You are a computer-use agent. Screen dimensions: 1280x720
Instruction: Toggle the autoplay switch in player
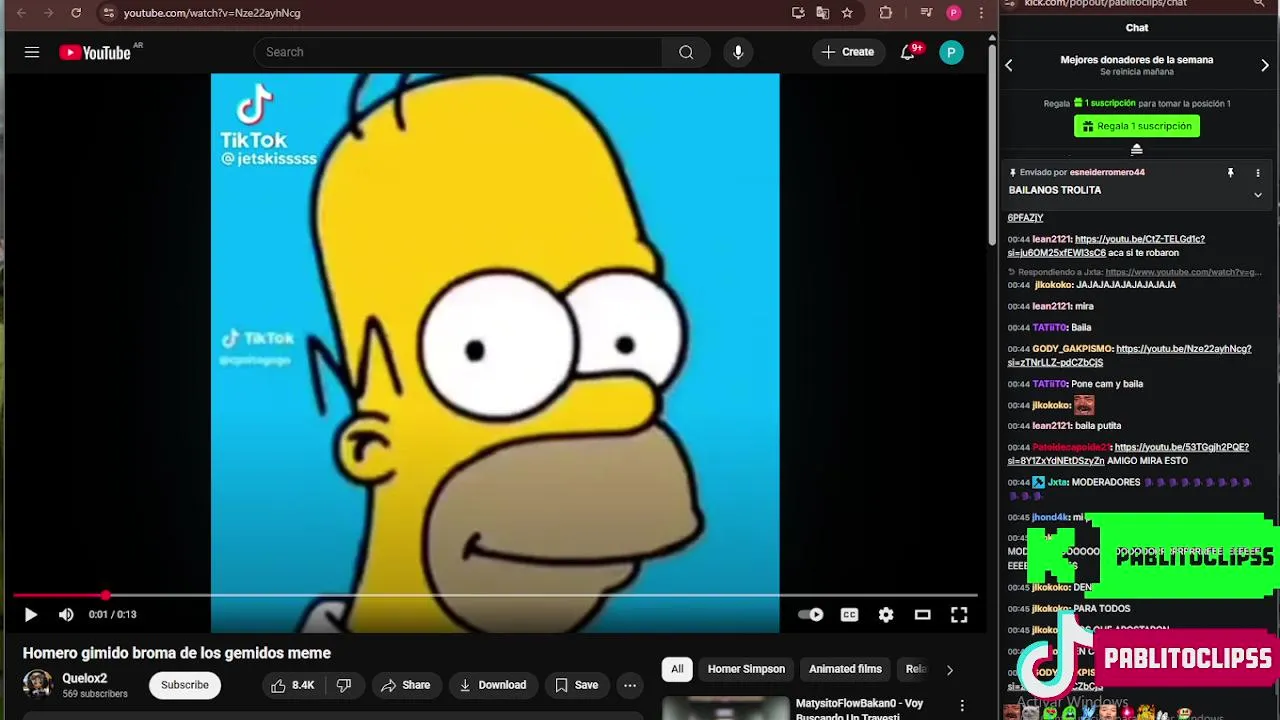coord(811,615)
